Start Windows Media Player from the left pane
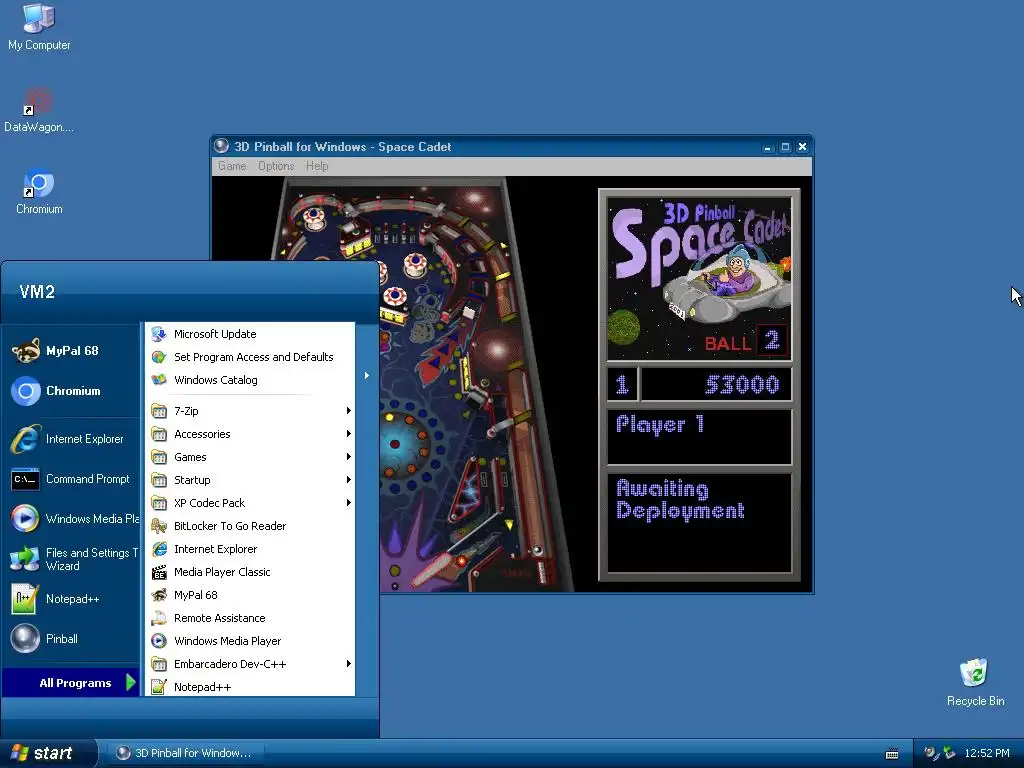The height and width of the screenshot is (768, 1024). point(72,519)
